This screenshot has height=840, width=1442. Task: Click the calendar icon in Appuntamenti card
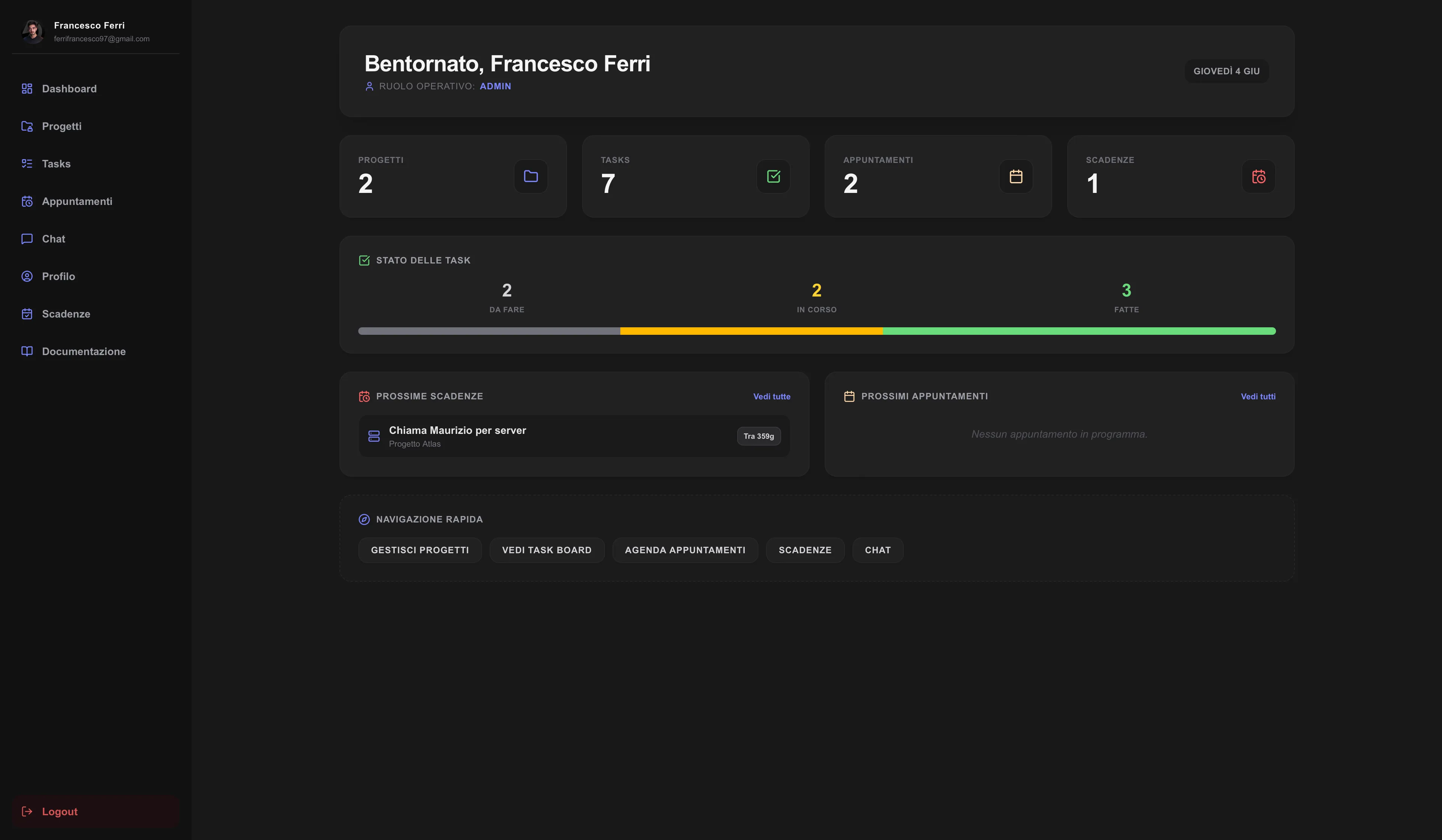pos(1016,177)
